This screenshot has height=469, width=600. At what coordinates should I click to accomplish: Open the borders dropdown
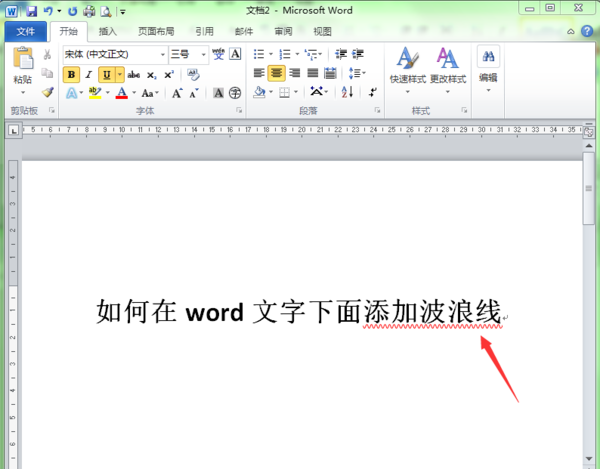[296, 92]
